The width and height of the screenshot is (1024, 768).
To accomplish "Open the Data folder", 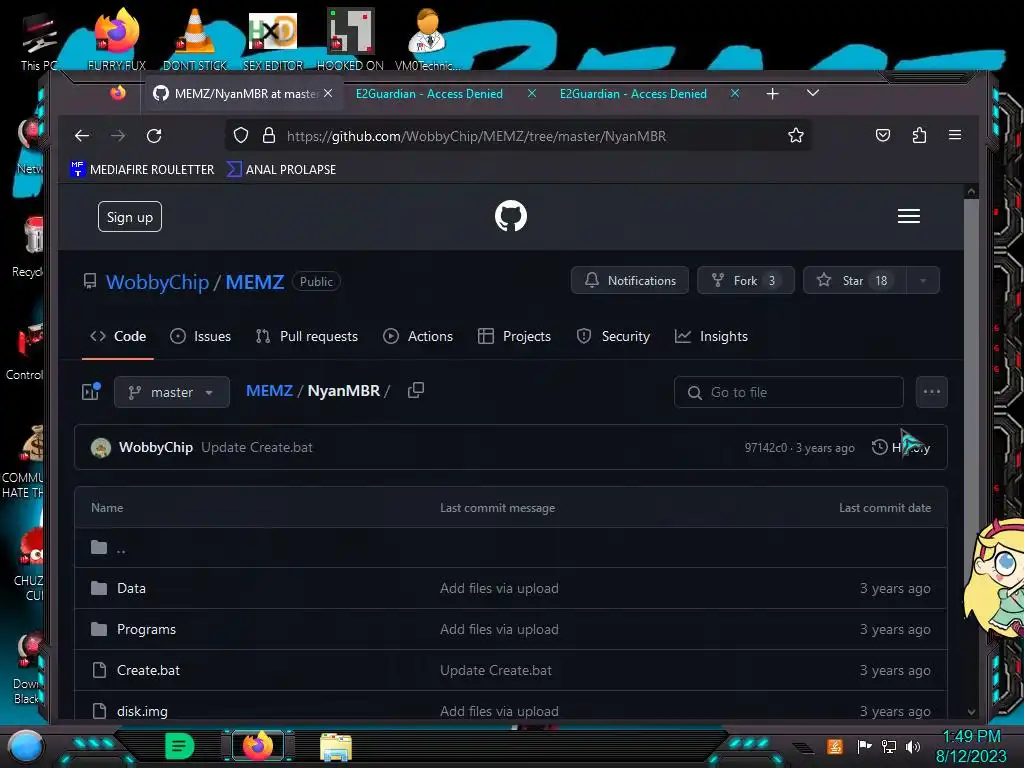I will [x=131, y=588].
